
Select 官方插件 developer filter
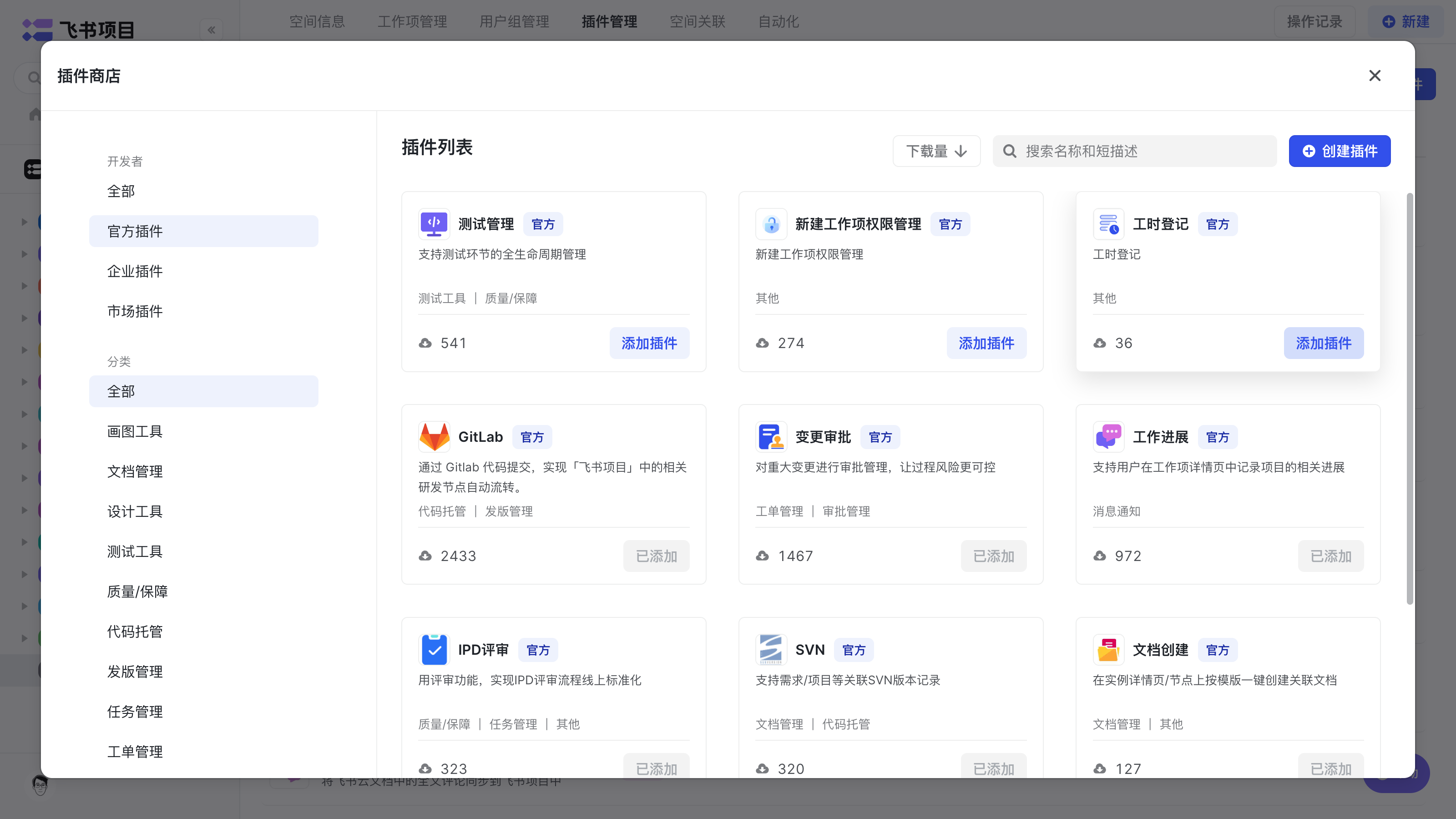[203, 231]
